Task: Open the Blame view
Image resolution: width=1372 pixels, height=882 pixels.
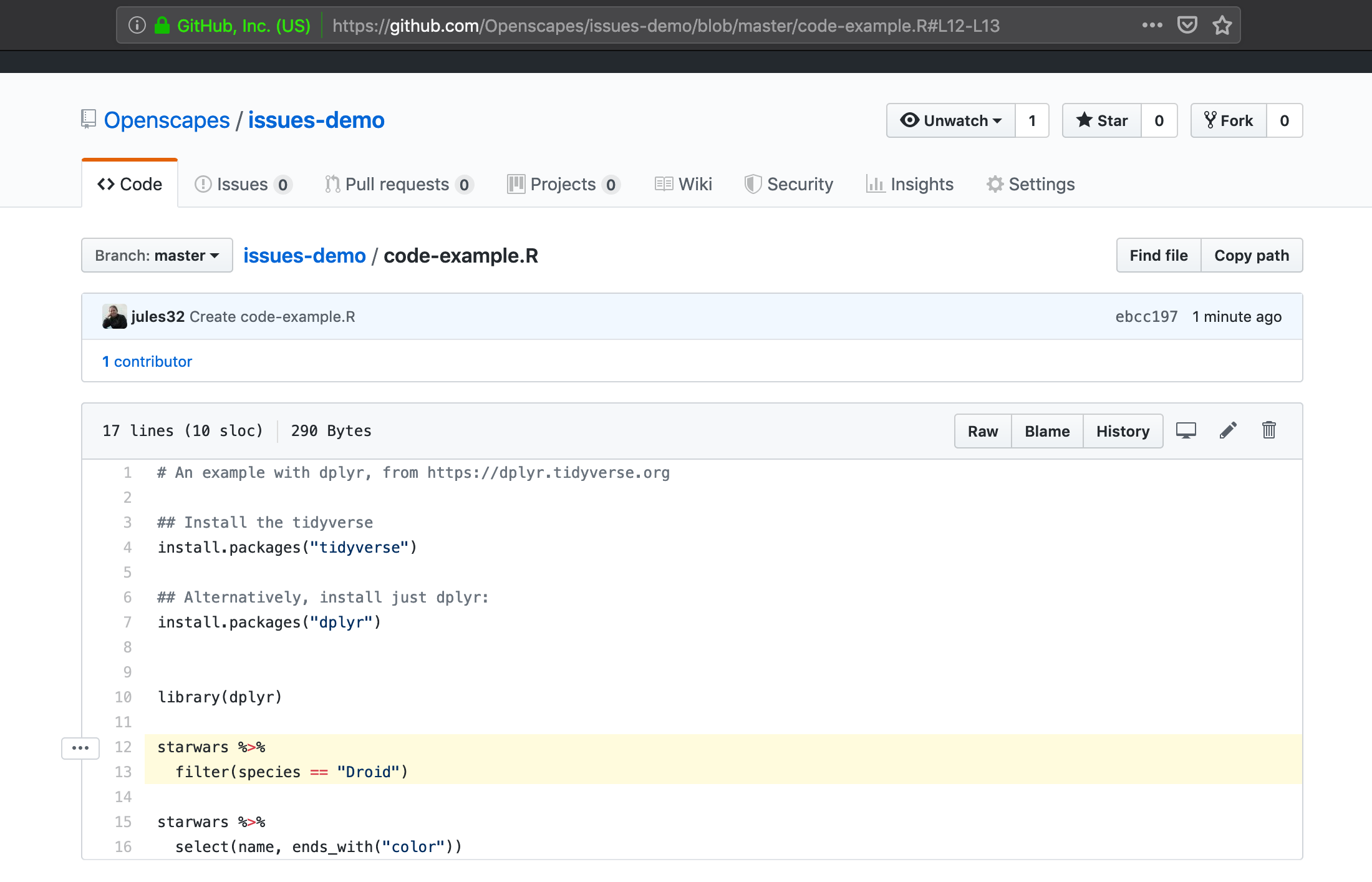Action: [x=1047, y=431]
